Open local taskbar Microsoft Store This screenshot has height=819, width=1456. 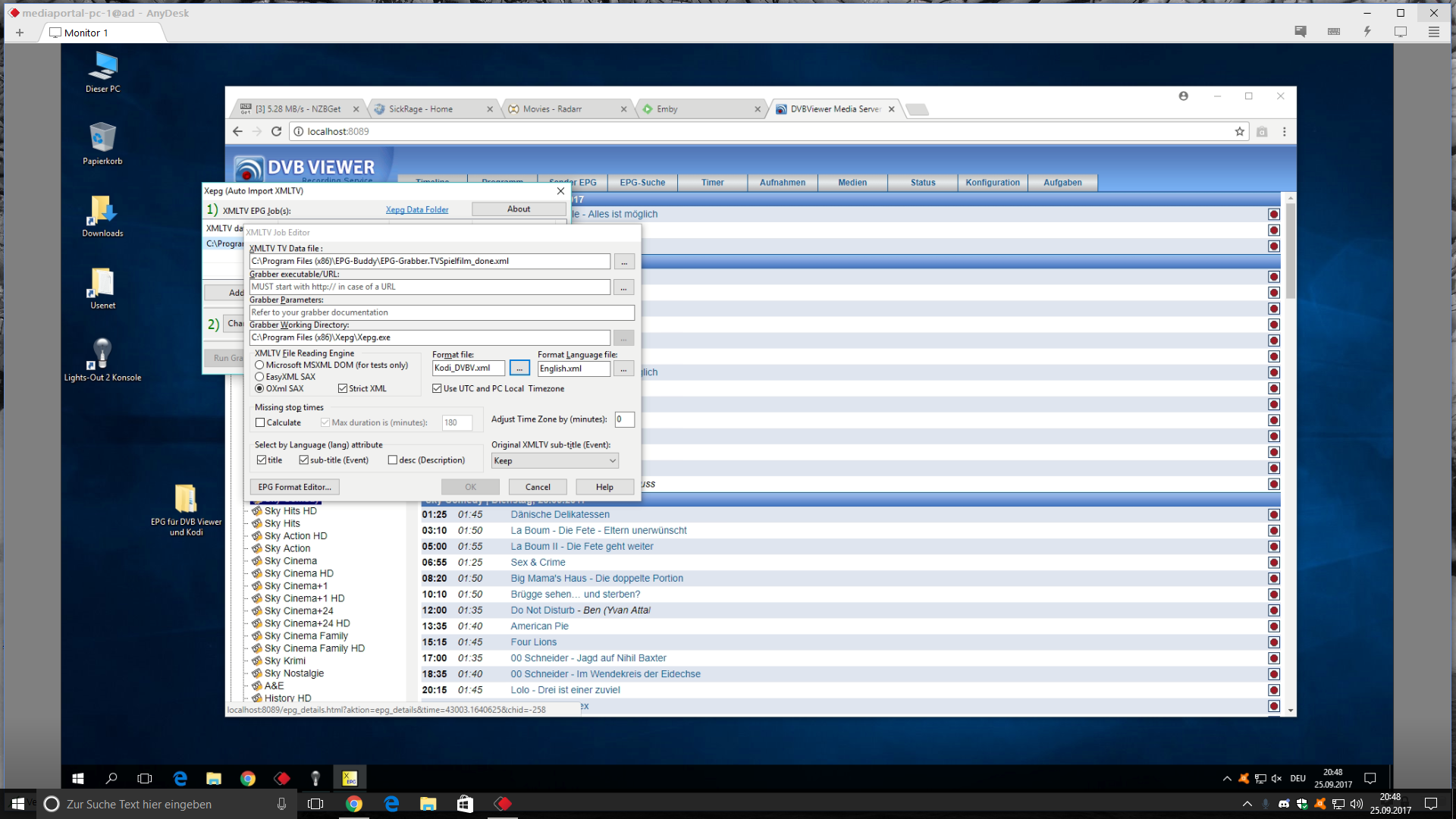point(465,804)
